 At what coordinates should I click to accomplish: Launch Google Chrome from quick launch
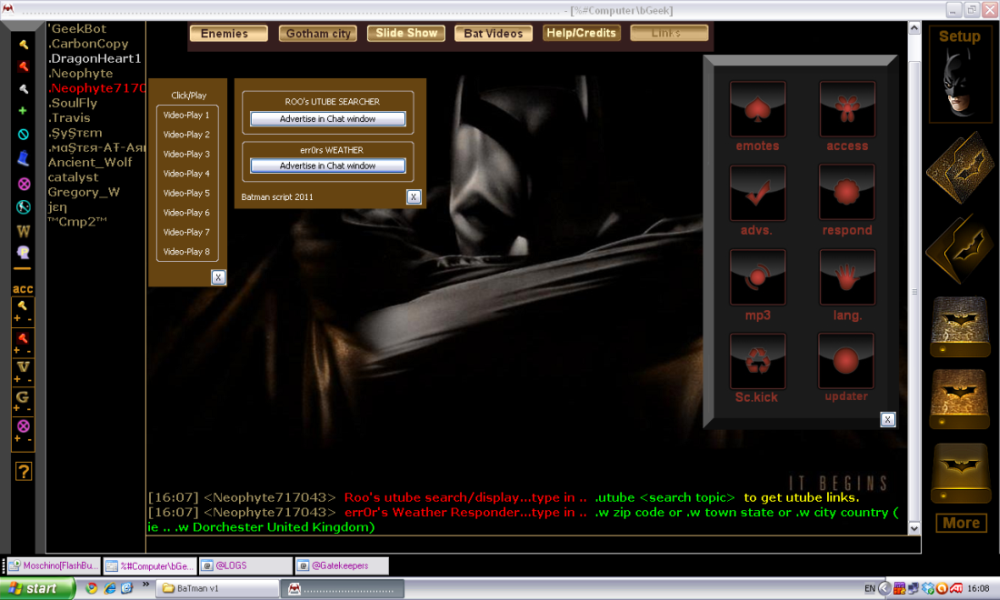(91, 588)
